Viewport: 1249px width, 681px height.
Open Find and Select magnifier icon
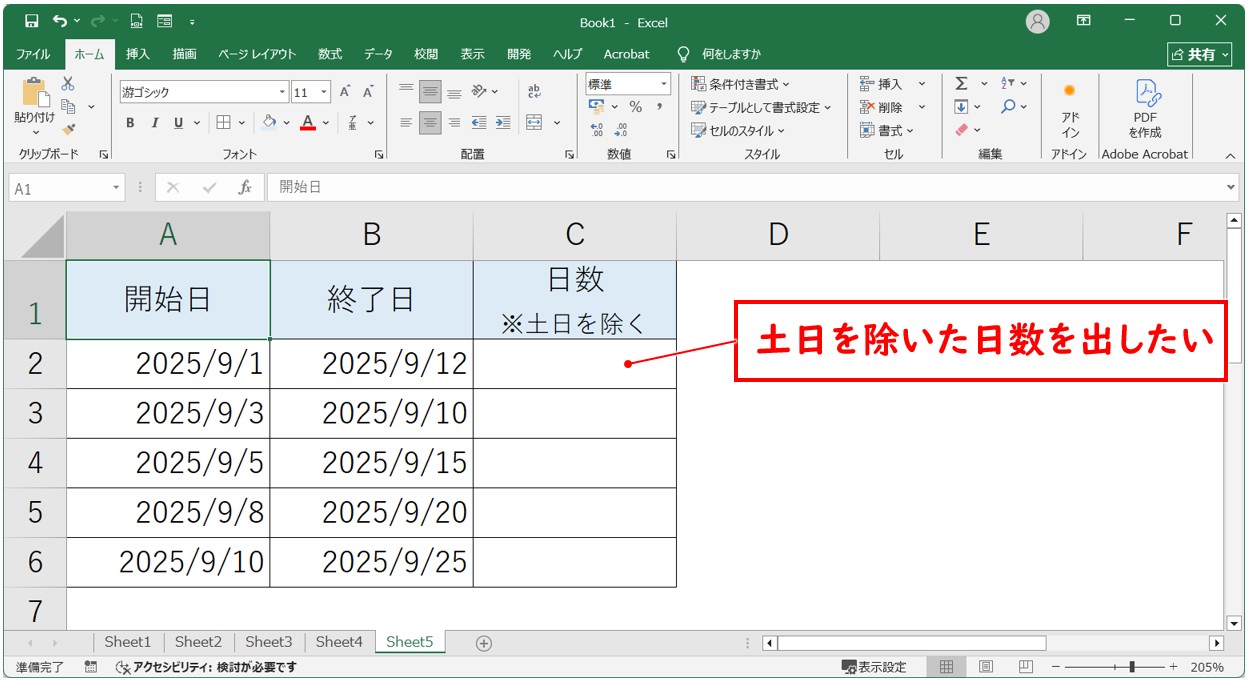click(1008, 107)
